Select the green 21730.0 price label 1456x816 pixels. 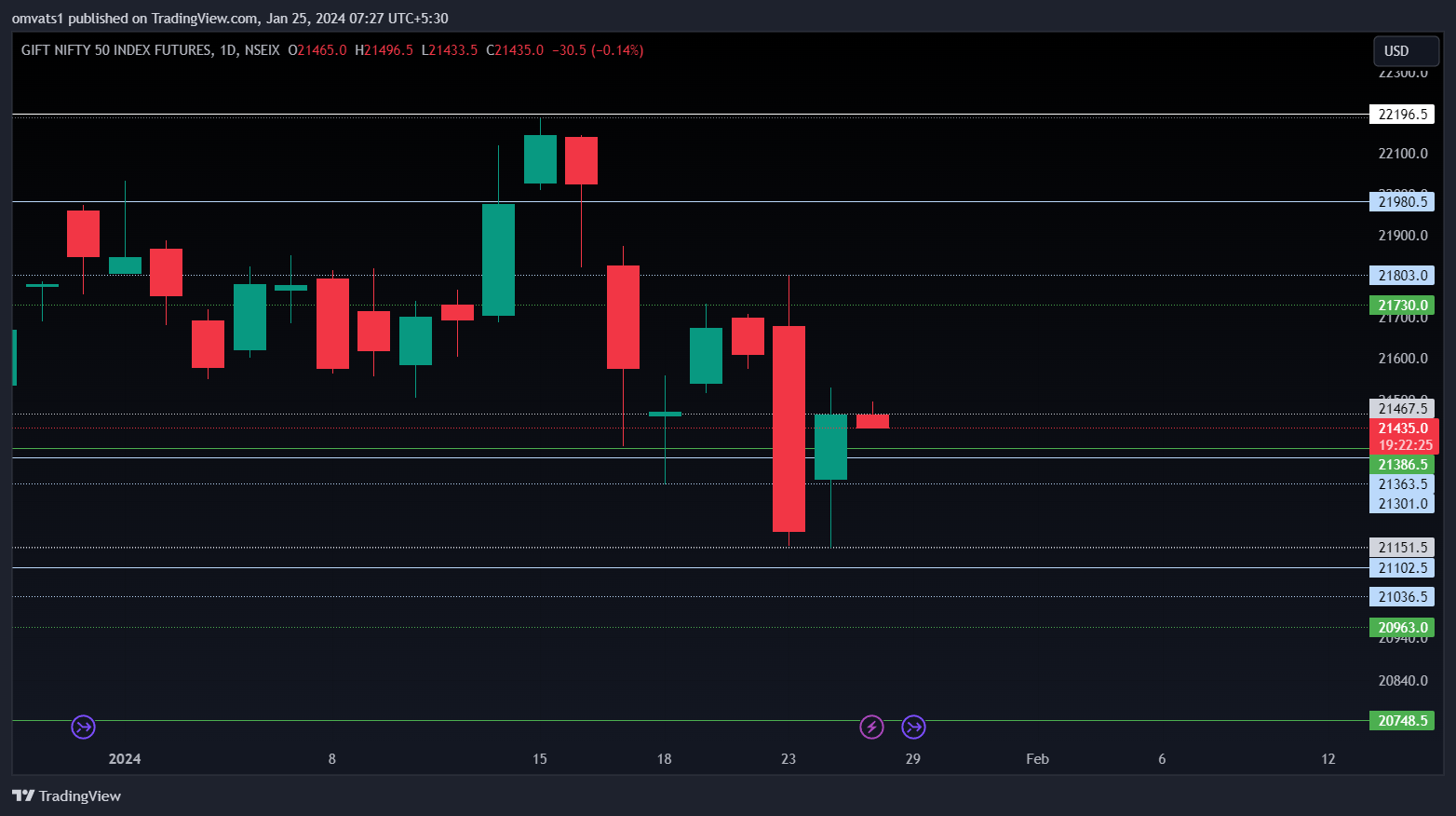point(1402,305)
